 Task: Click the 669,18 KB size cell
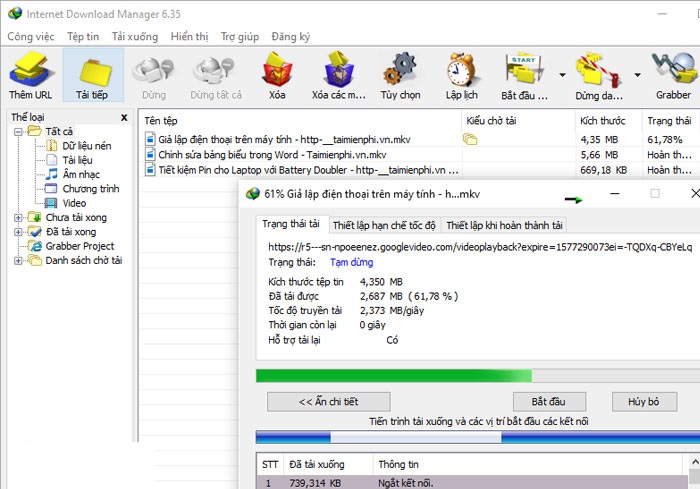[604, 170]
